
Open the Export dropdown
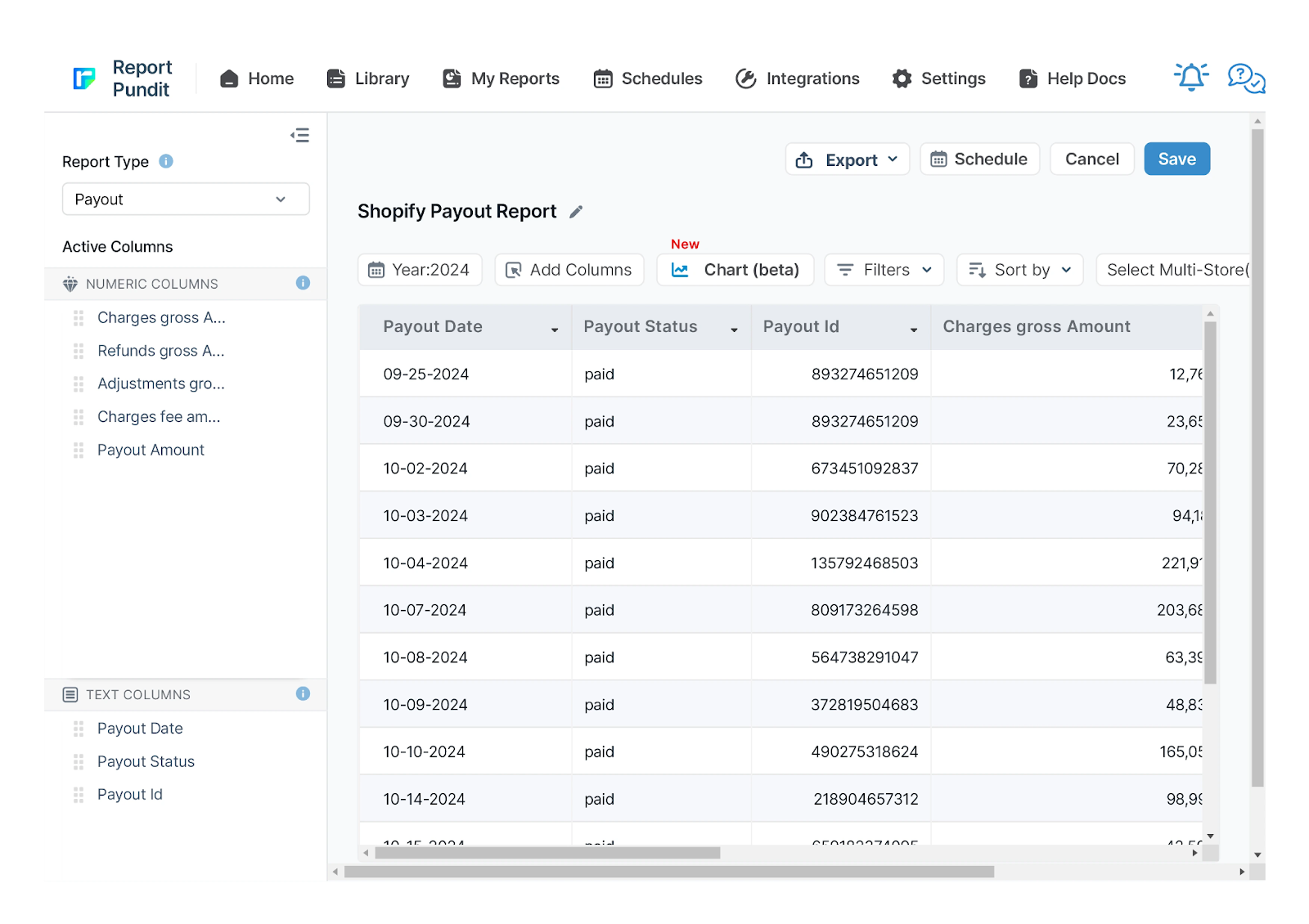(x=848, y=159)
